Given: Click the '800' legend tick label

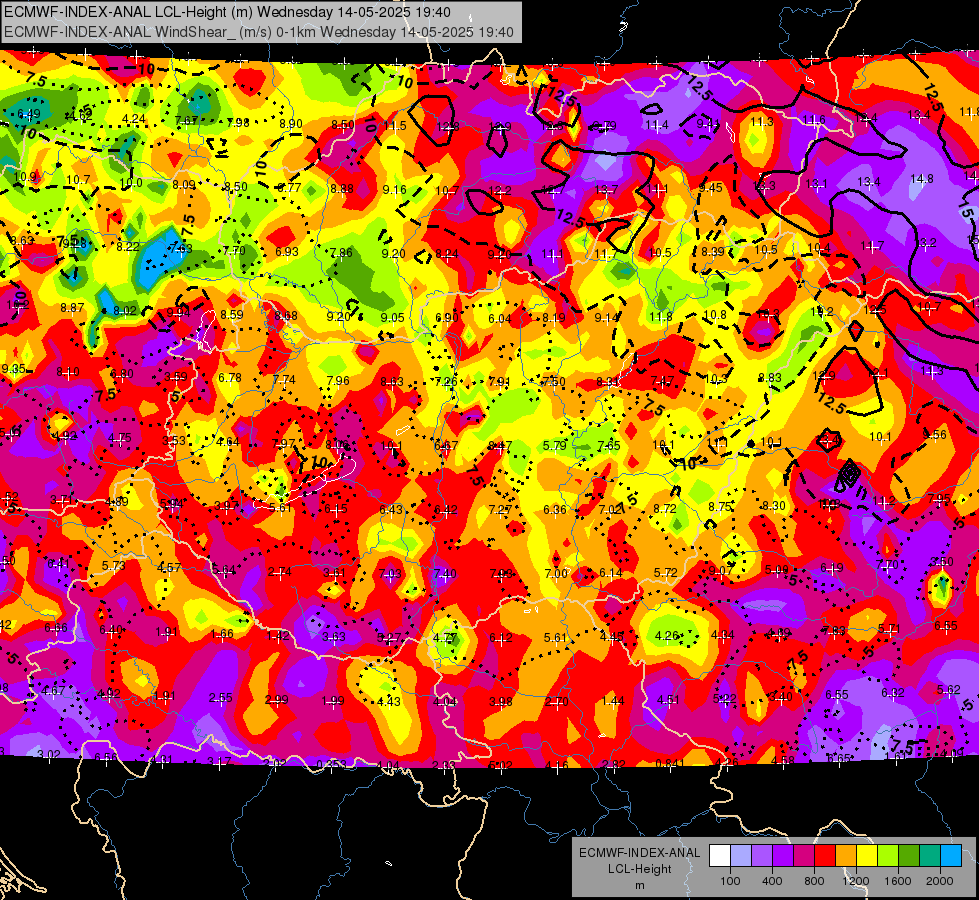Looking at the screenshot, I should [x=814, y=881].
